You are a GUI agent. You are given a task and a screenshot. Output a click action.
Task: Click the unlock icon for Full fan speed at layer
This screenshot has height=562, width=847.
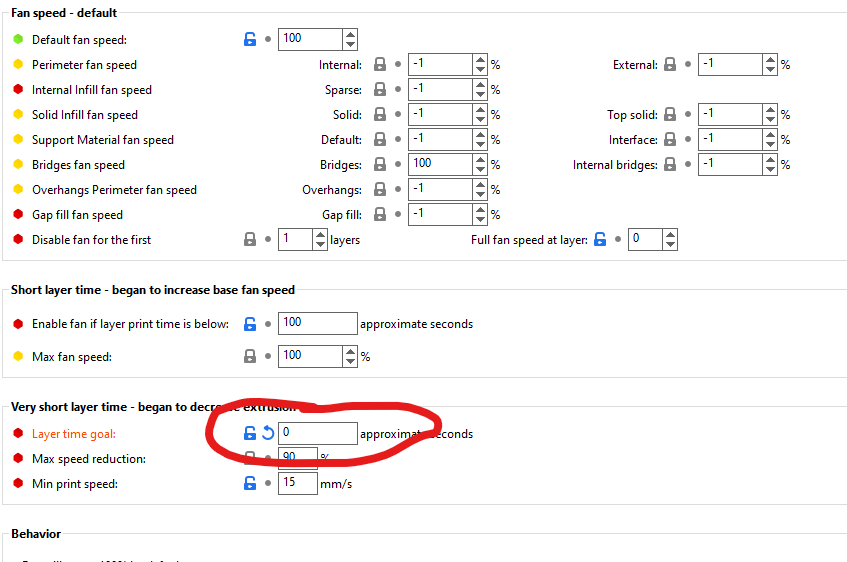[600, 240]
